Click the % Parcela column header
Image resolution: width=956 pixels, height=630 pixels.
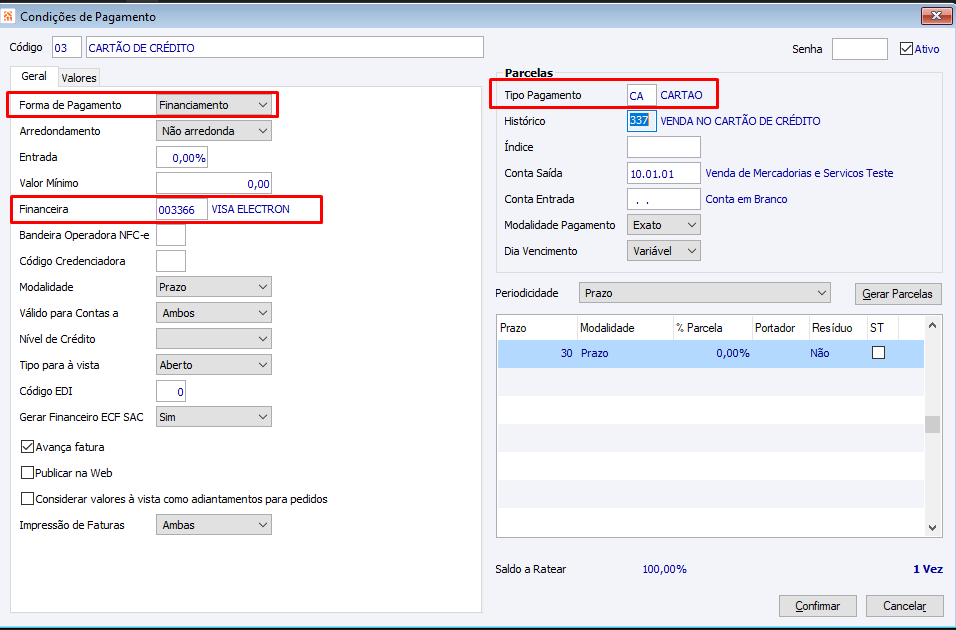click(713, 328)
